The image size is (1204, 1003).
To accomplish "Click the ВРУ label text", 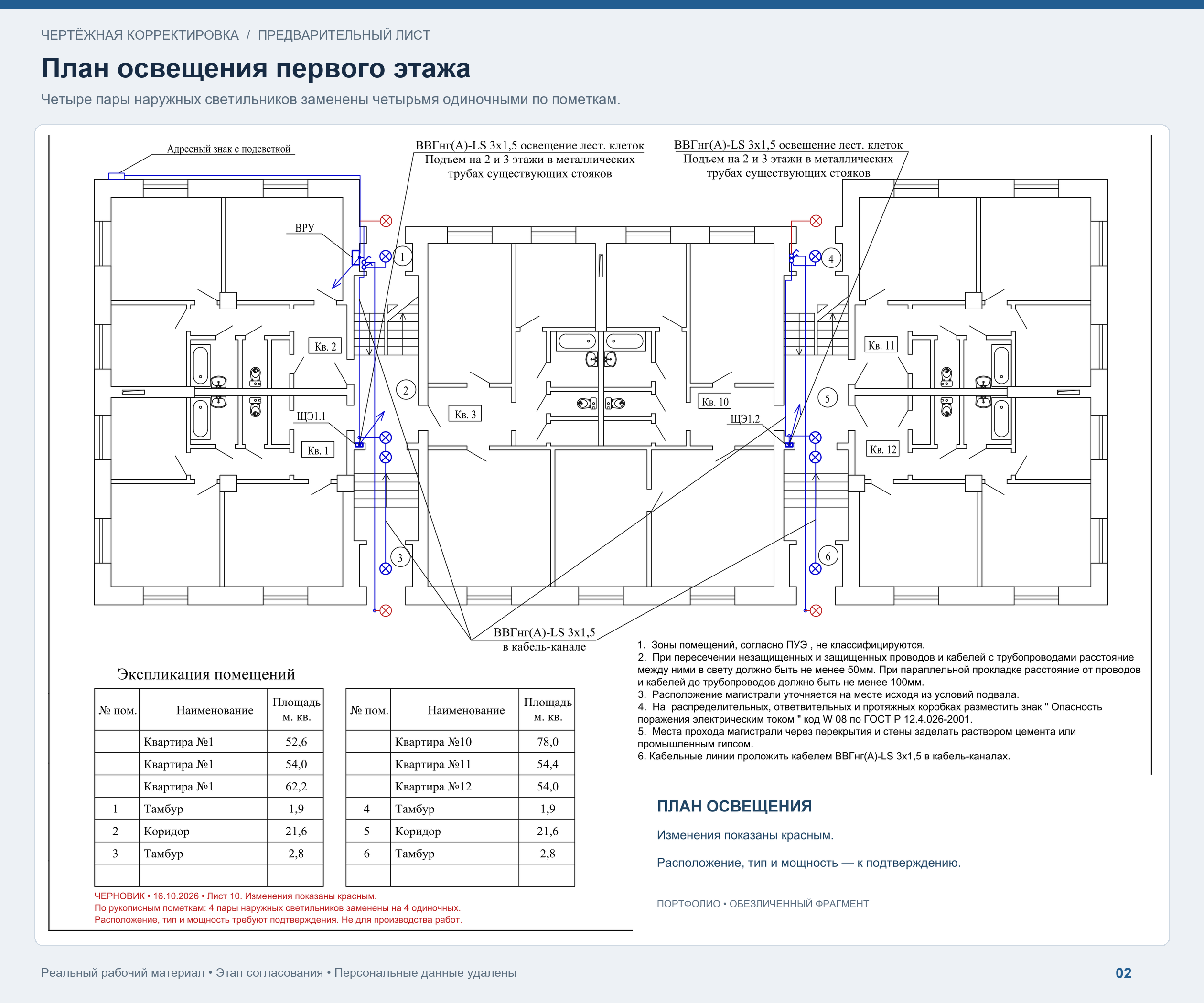I will pos(304,227).
